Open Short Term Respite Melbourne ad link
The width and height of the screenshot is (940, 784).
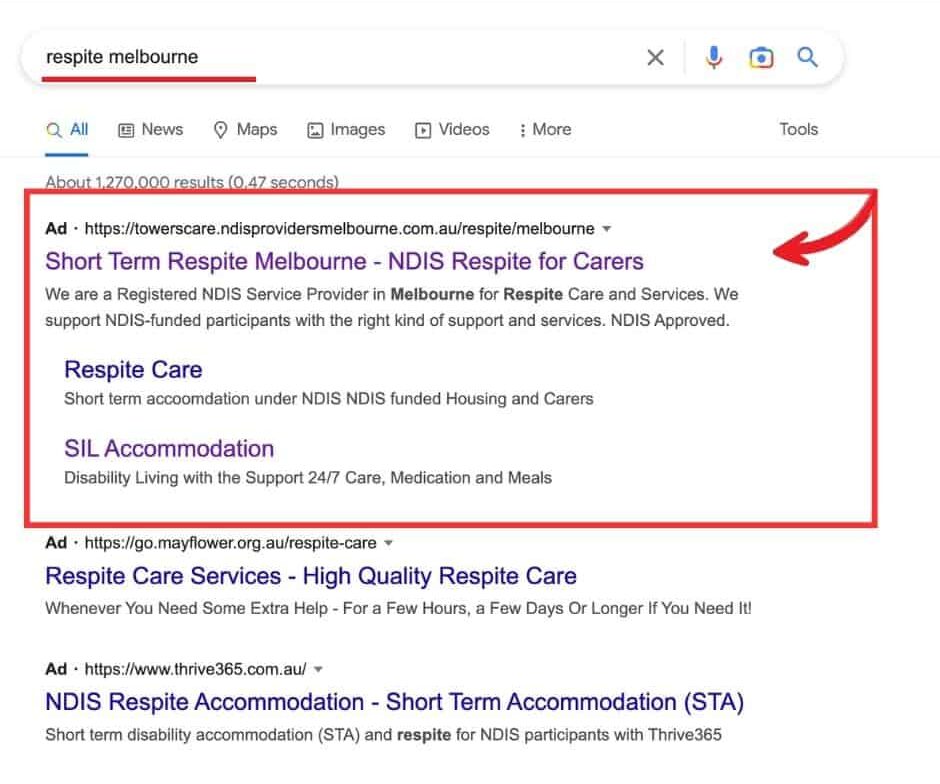(x=344, y=262)
